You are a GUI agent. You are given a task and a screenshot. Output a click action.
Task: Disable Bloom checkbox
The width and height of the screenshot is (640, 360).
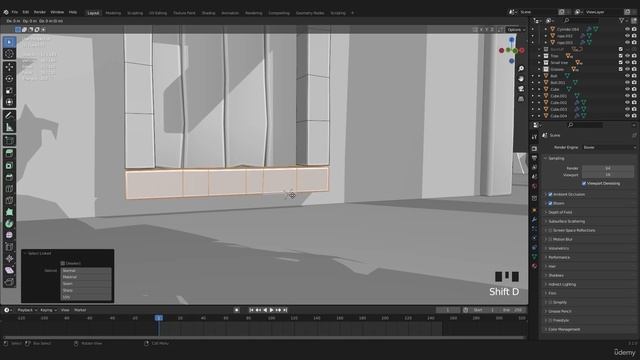[550, 203]
